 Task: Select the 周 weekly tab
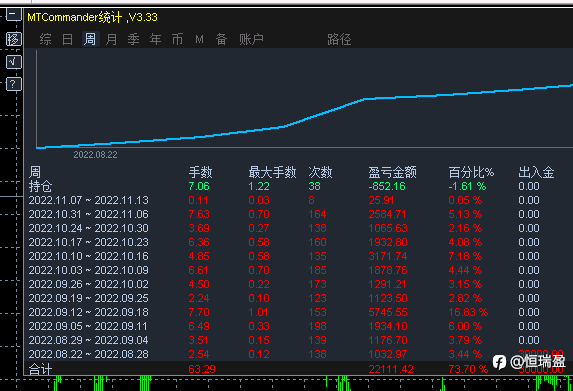tap(90, 39)
